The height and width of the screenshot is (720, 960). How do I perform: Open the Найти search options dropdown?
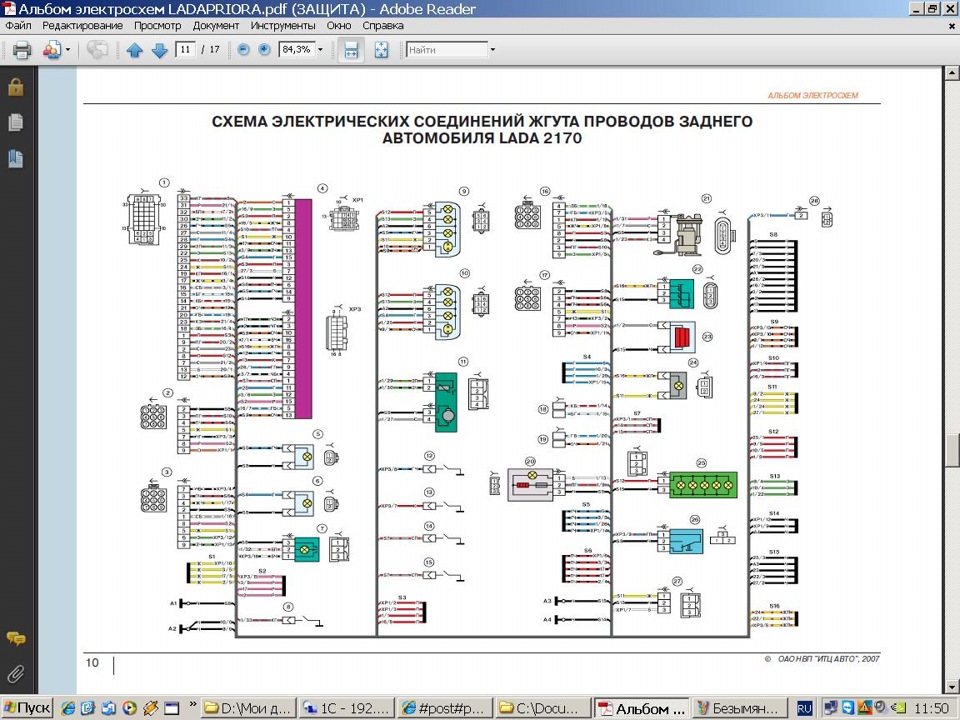click(492, 50)
